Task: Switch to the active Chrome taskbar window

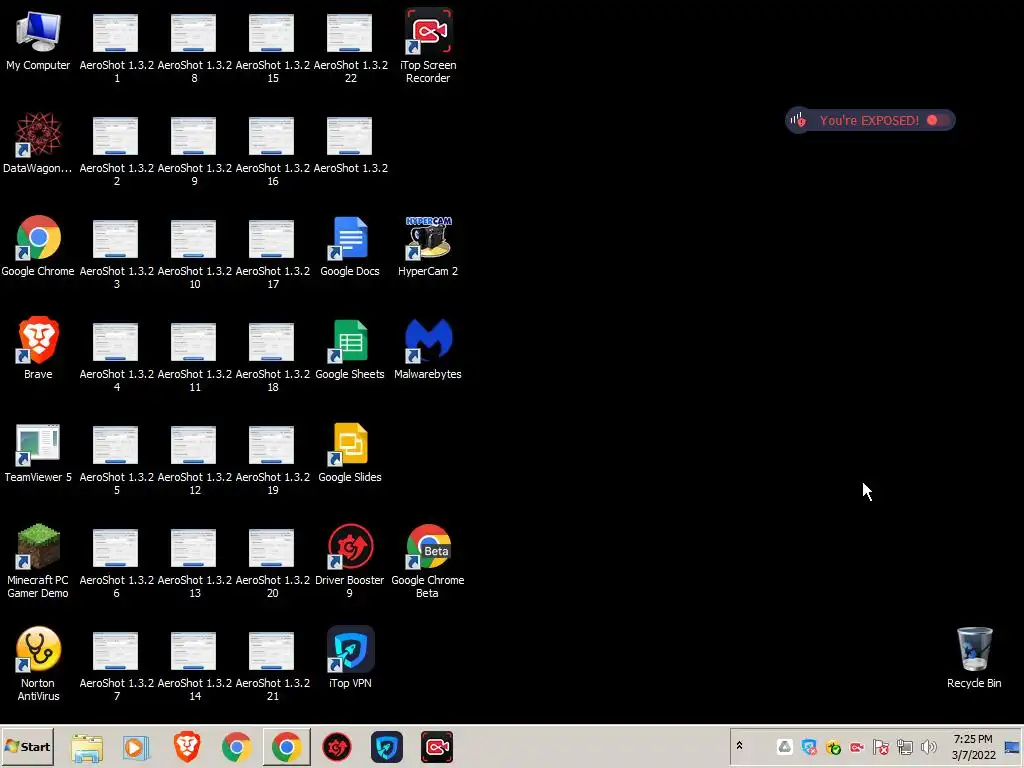Action: [287, 746]
